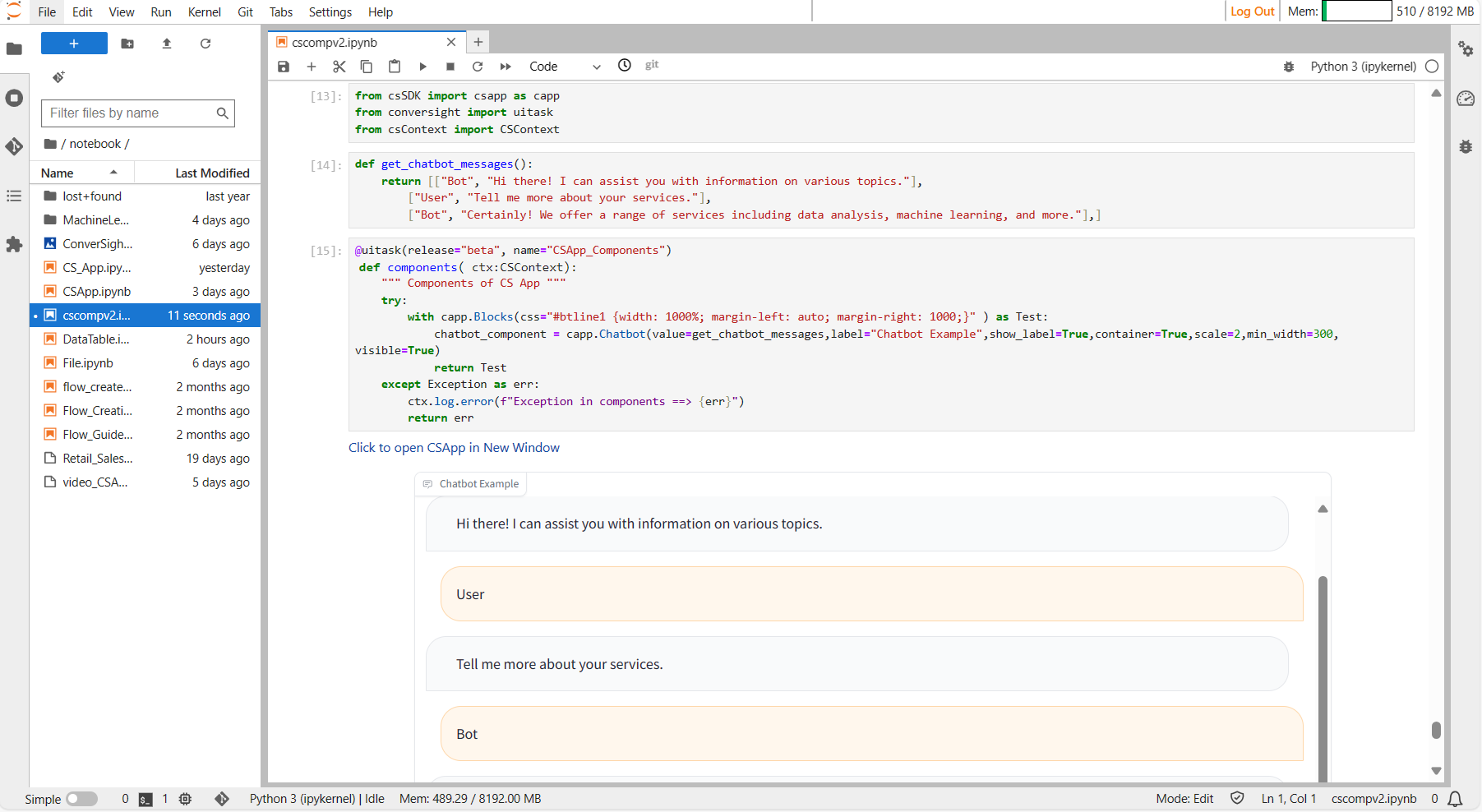Screen dimensions: 1482x812
Task: Click the memory usage bar next to Mem
Action: (x=1357, y=11)
